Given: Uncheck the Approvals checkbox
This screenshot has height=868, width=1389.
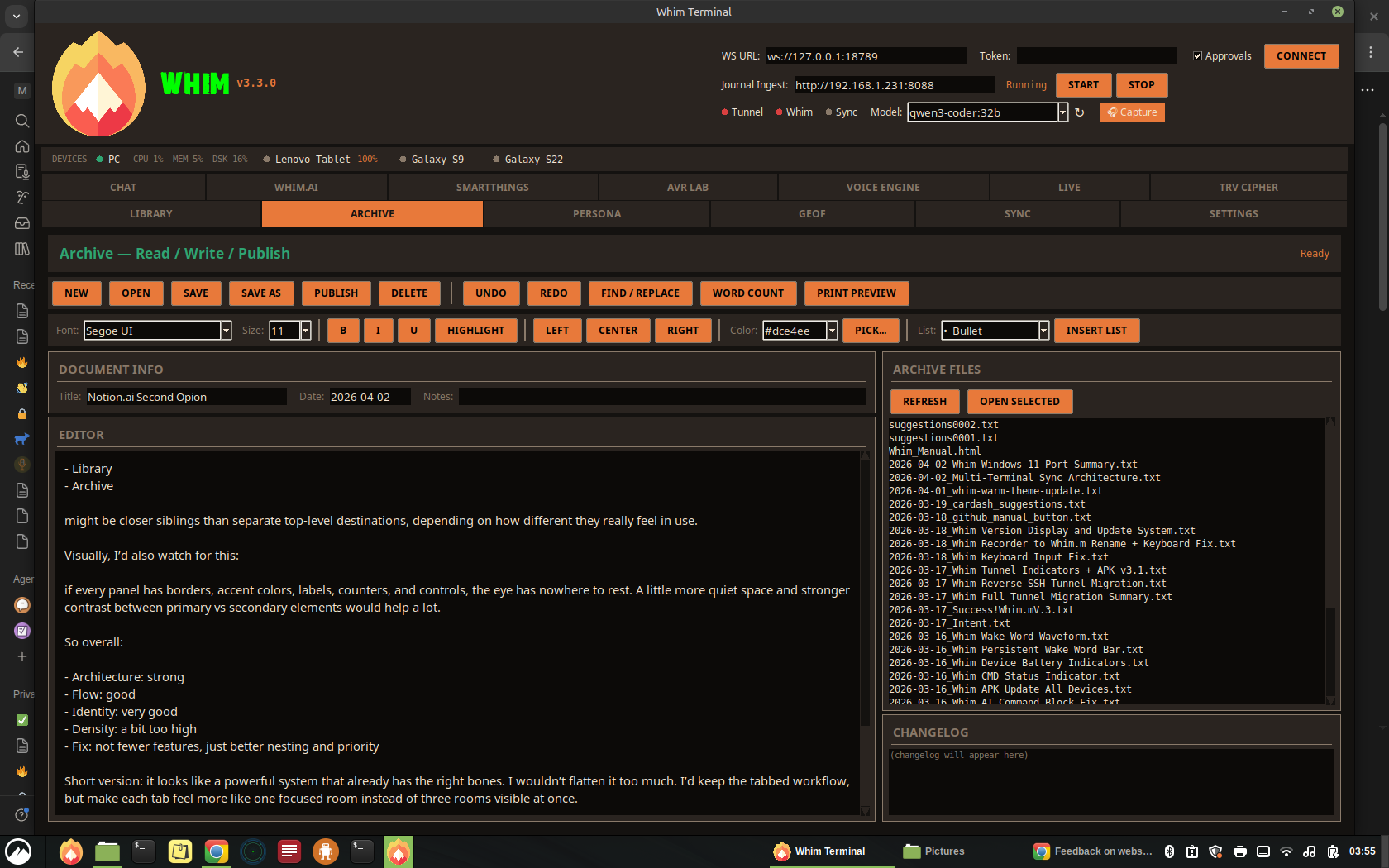Looking at the screenshot, I should tap(1197, 55).
